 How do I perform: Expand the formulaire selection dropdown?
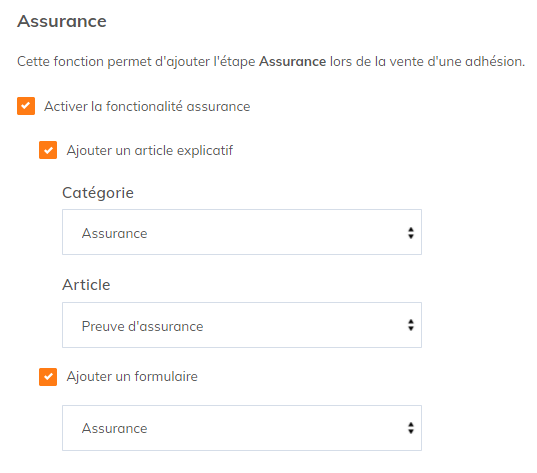point(242,428)
